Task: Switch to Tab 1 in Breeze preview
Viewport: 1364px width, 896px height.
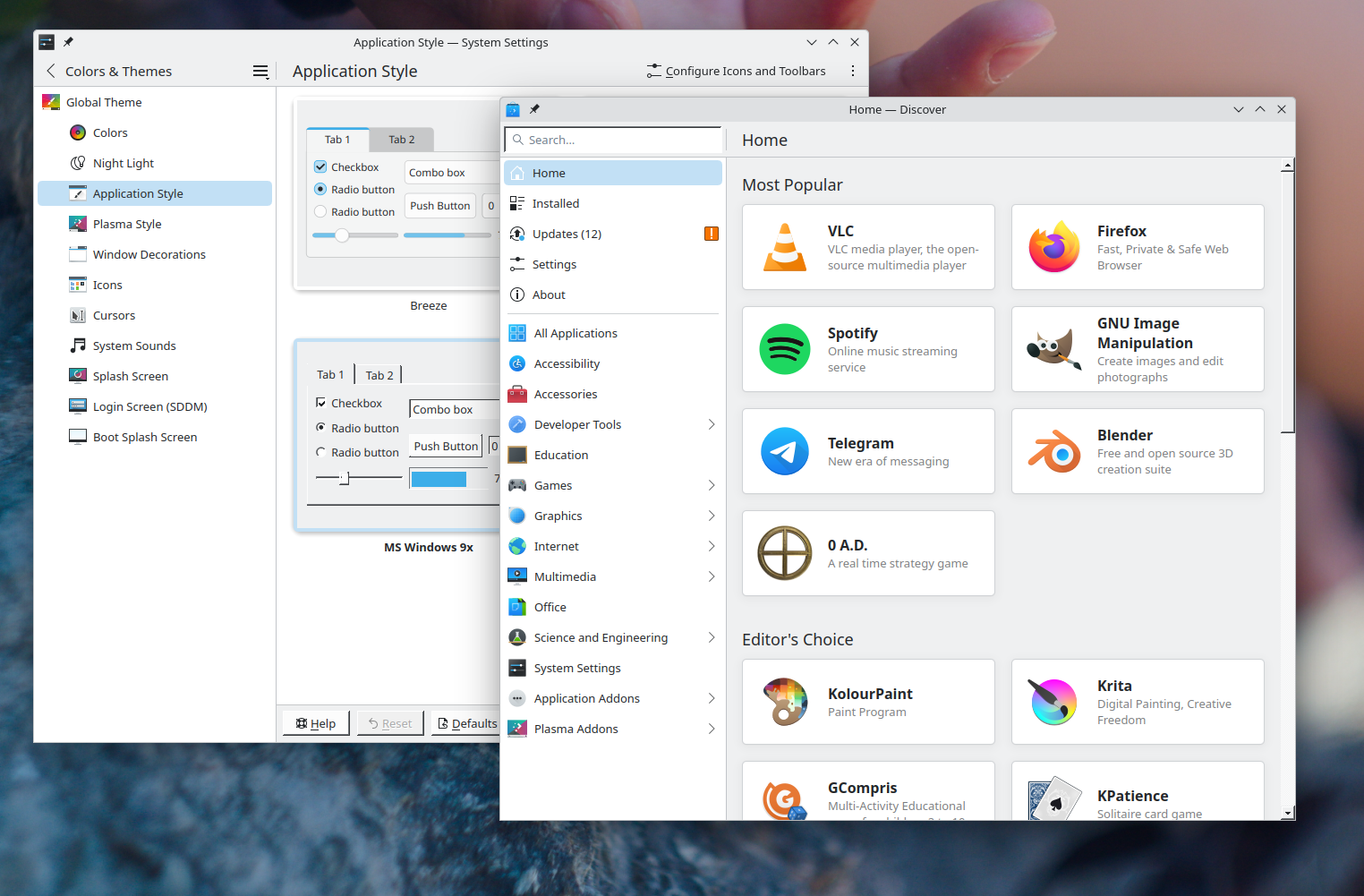Action: 337,140
